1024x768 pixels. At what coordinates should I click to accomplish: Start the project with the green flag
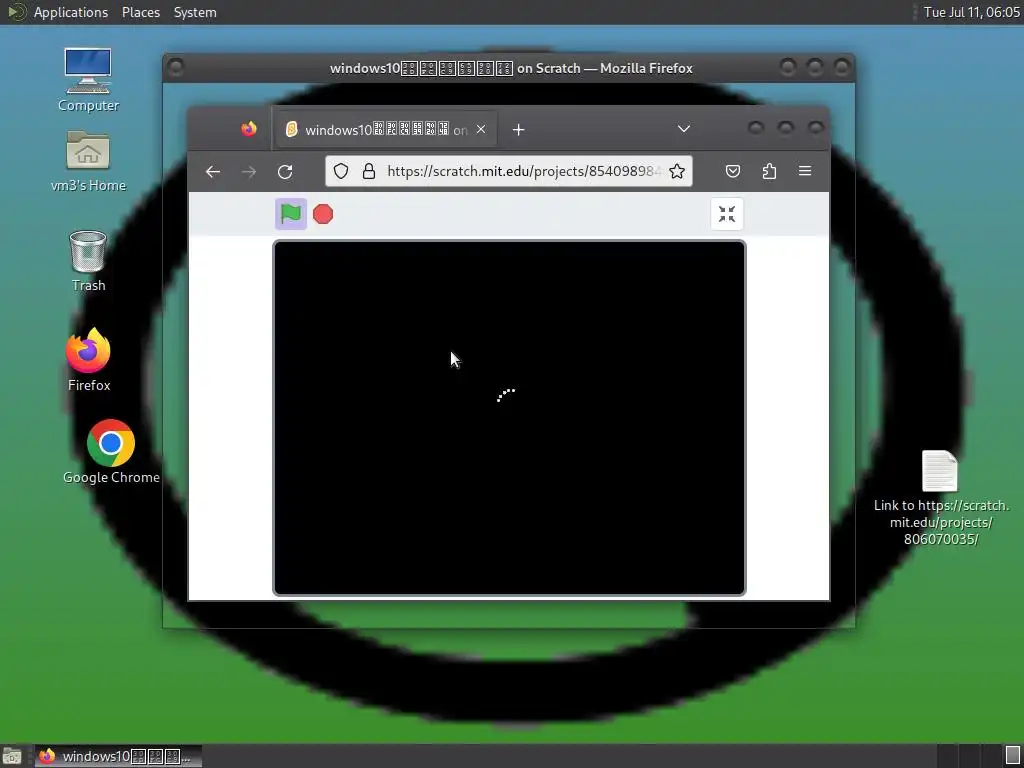(x=291, y=214)
